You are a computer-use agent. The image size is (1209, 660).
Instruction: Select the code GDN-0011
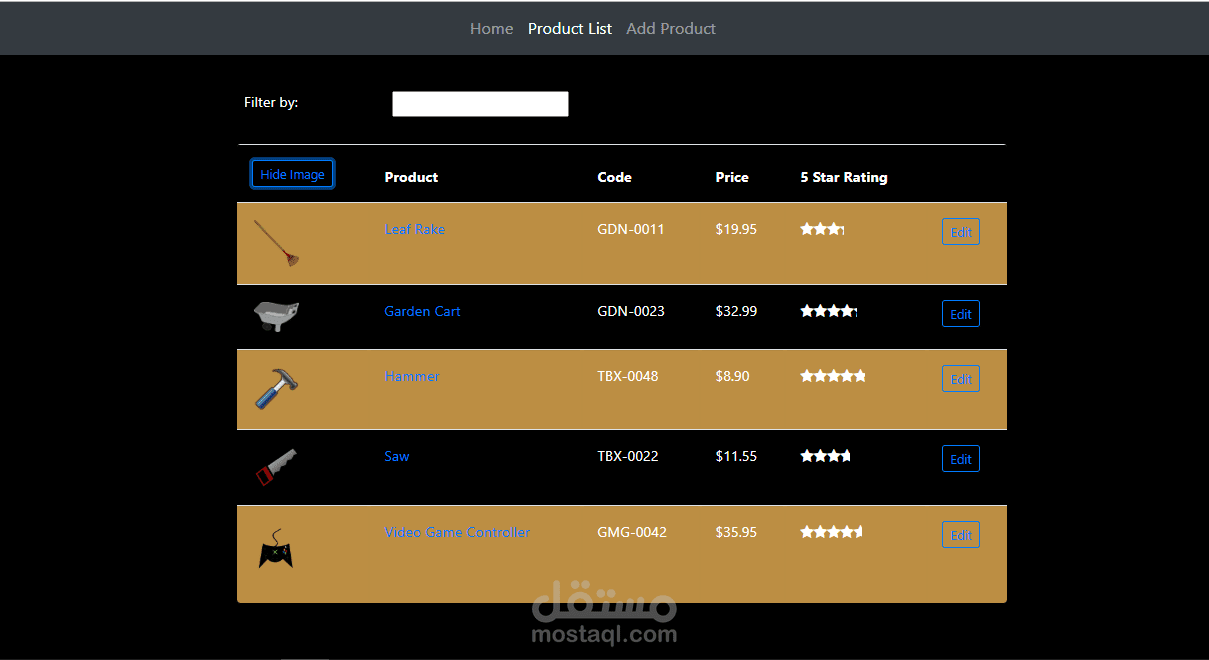pos(631,229)
